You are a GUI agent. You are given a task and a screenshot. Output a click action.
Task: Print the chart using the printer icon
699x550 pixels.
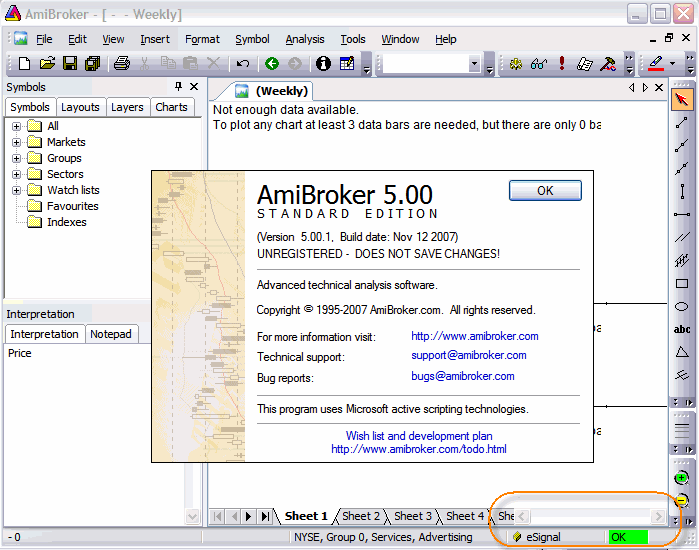pos(122,64)
